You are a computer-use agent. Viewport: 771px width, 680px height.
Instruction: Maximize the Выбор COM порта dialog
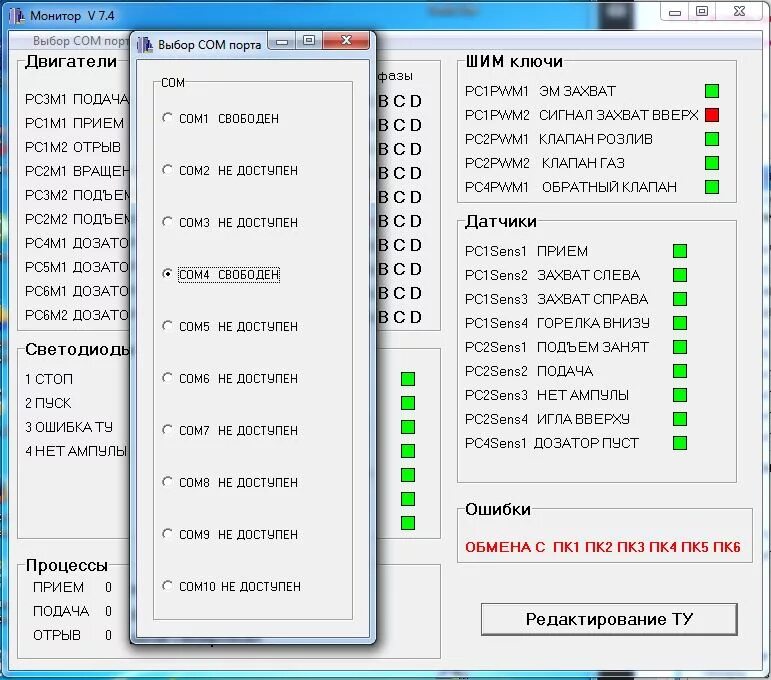[309, 41]
